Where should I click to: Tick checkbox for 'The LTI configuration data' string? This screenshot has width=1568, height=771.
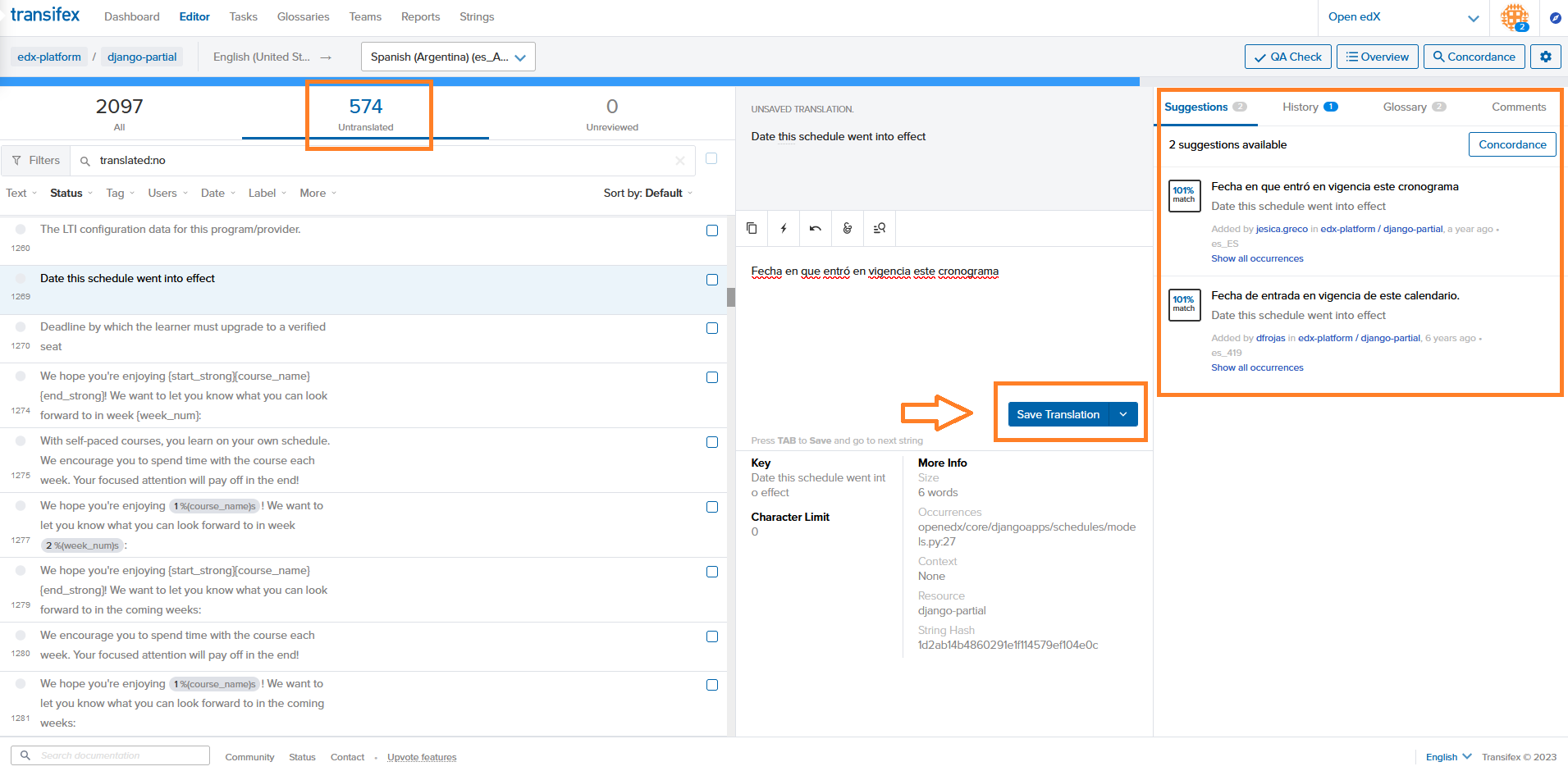pos(712,230)
